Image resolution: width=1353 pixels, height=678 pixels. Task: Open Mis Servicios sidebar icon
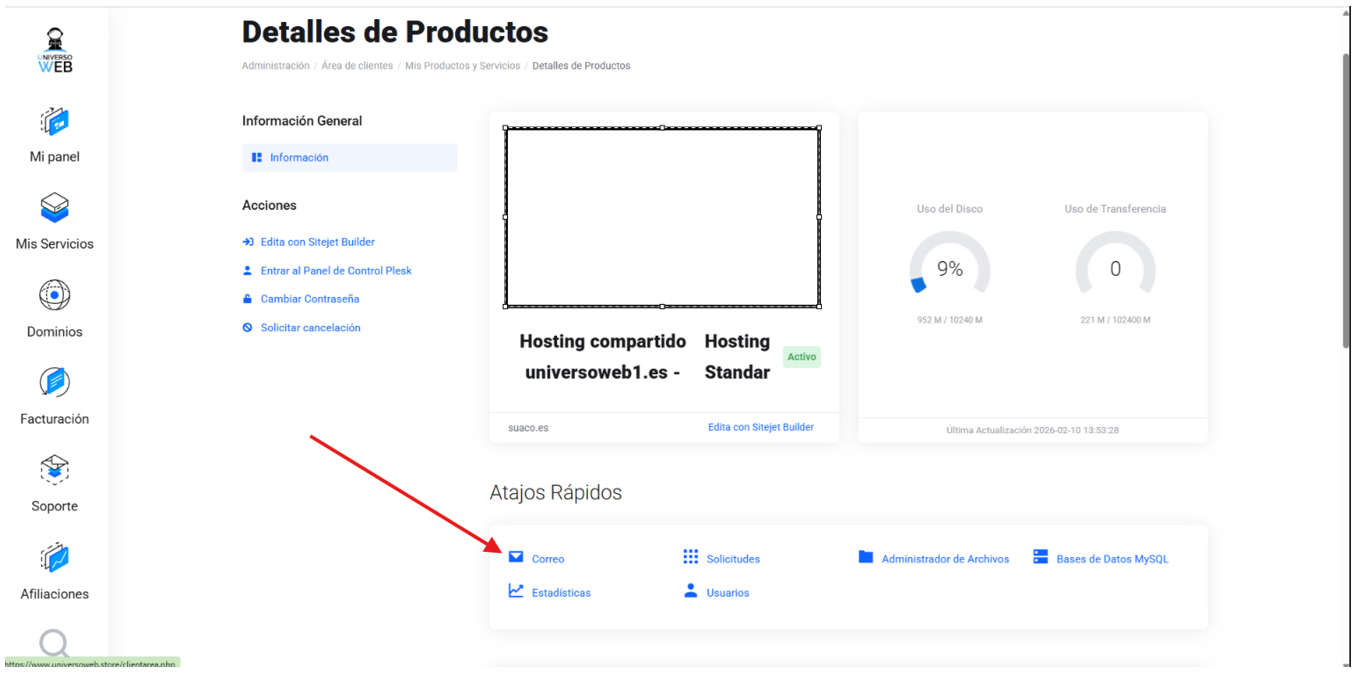(54, 208)
